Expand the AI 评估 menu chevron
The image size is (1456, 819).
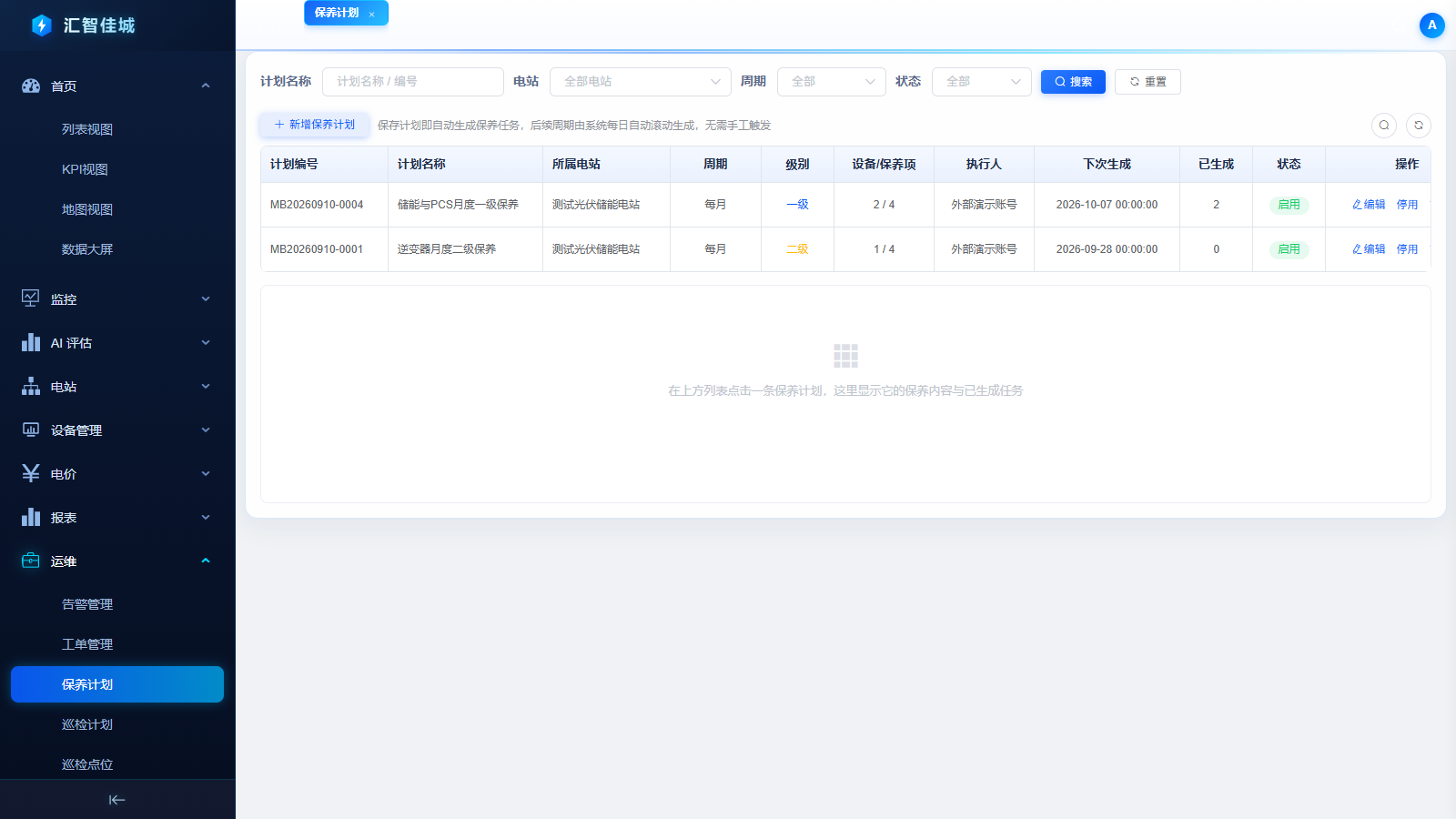(x=206, y=342)
